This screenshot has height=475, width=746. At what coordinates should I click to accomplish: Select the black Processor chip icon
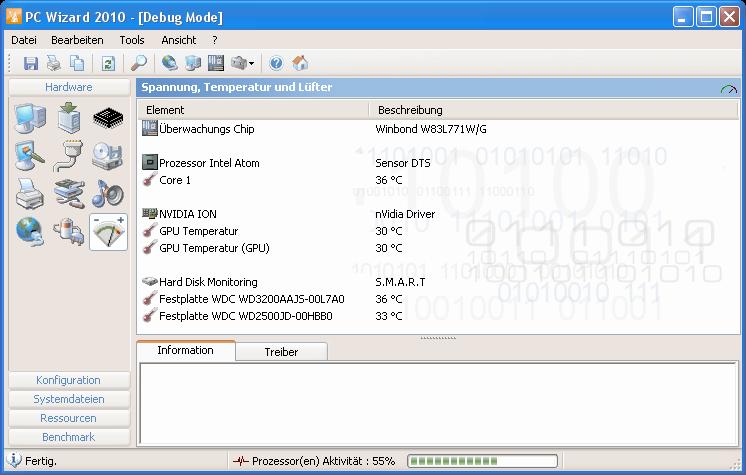pyautogui.click(x=108, y=119)
